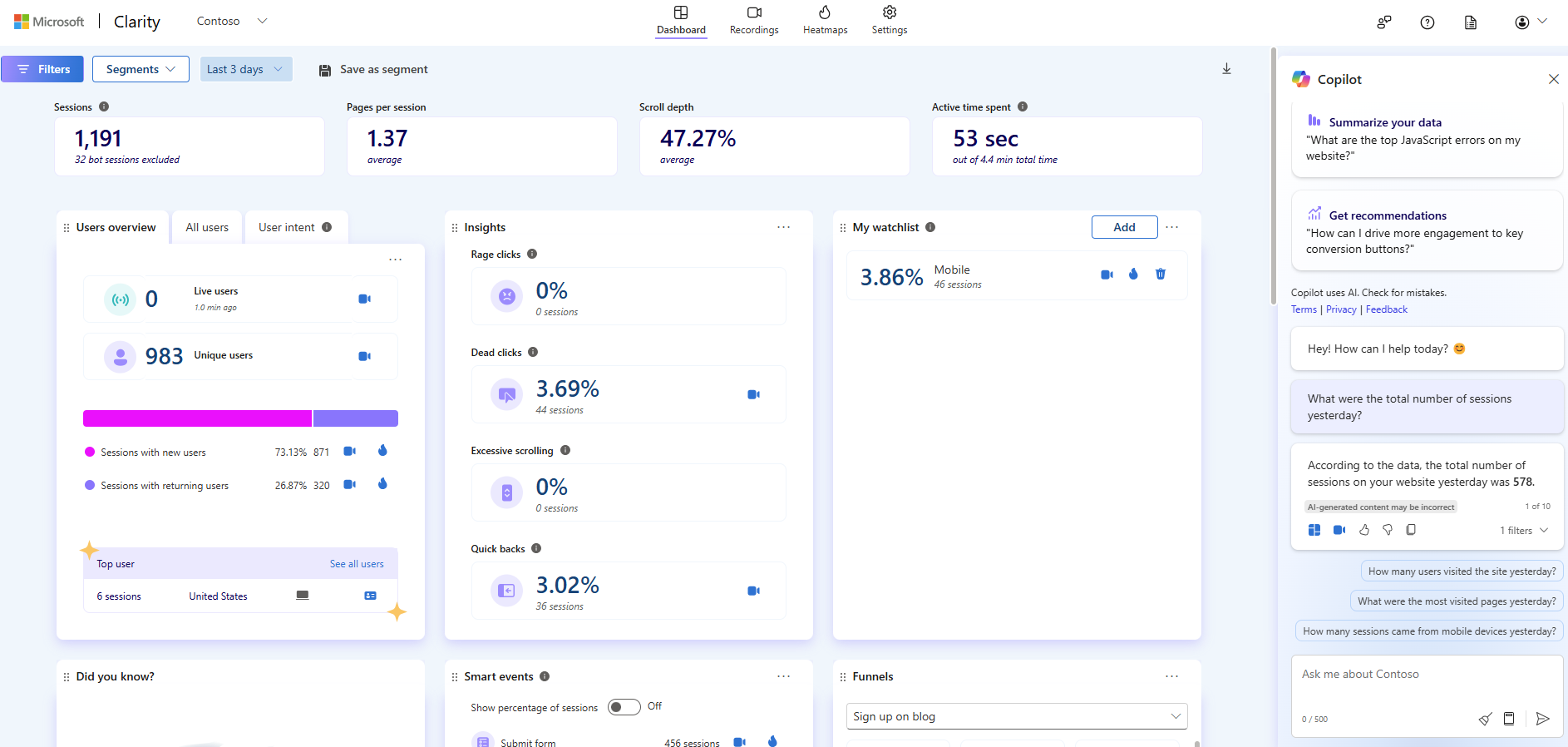Click the Sessions info icon
1568x747 pixels.
click(104, 106)
